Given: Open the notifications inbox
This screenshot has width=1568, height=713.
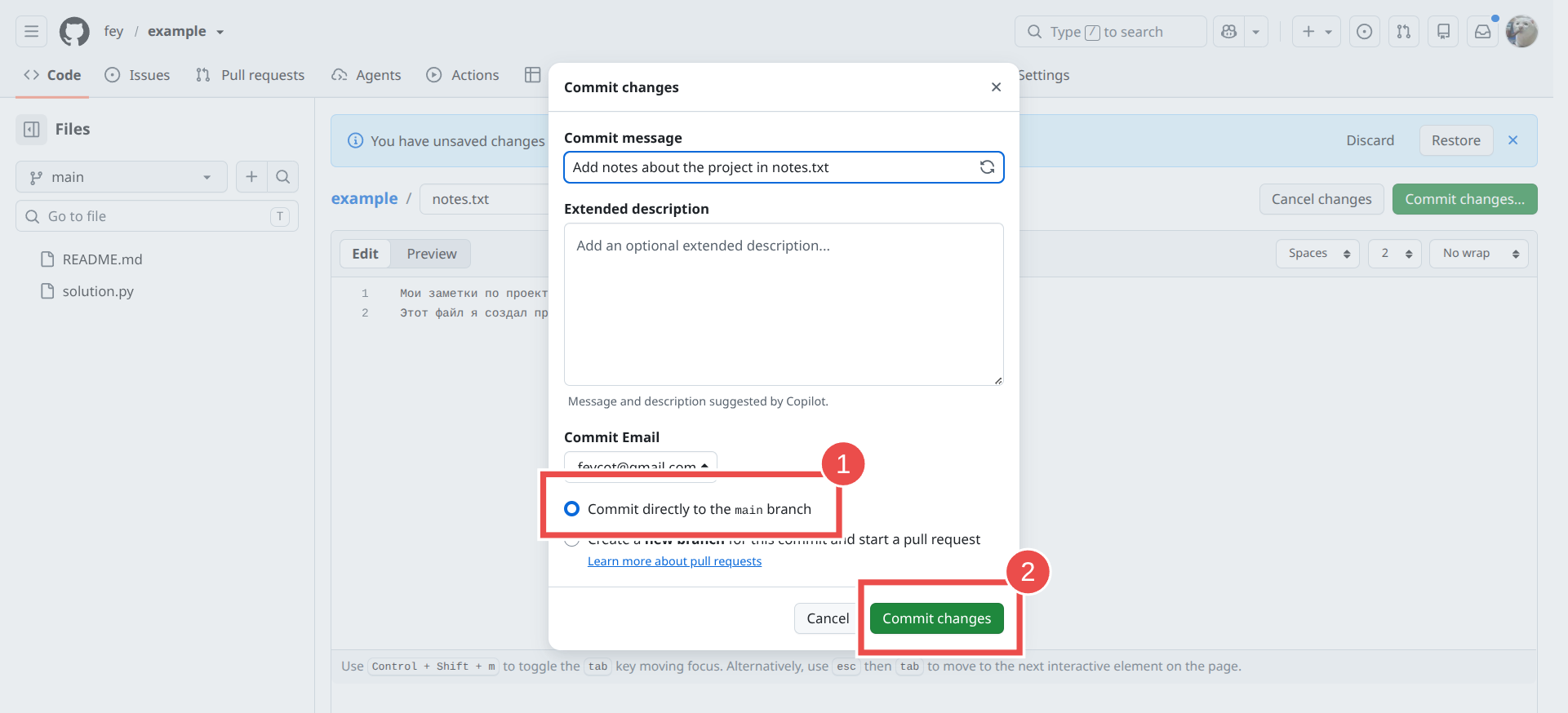Looking at the screenshot, I should click(1482, 32).
